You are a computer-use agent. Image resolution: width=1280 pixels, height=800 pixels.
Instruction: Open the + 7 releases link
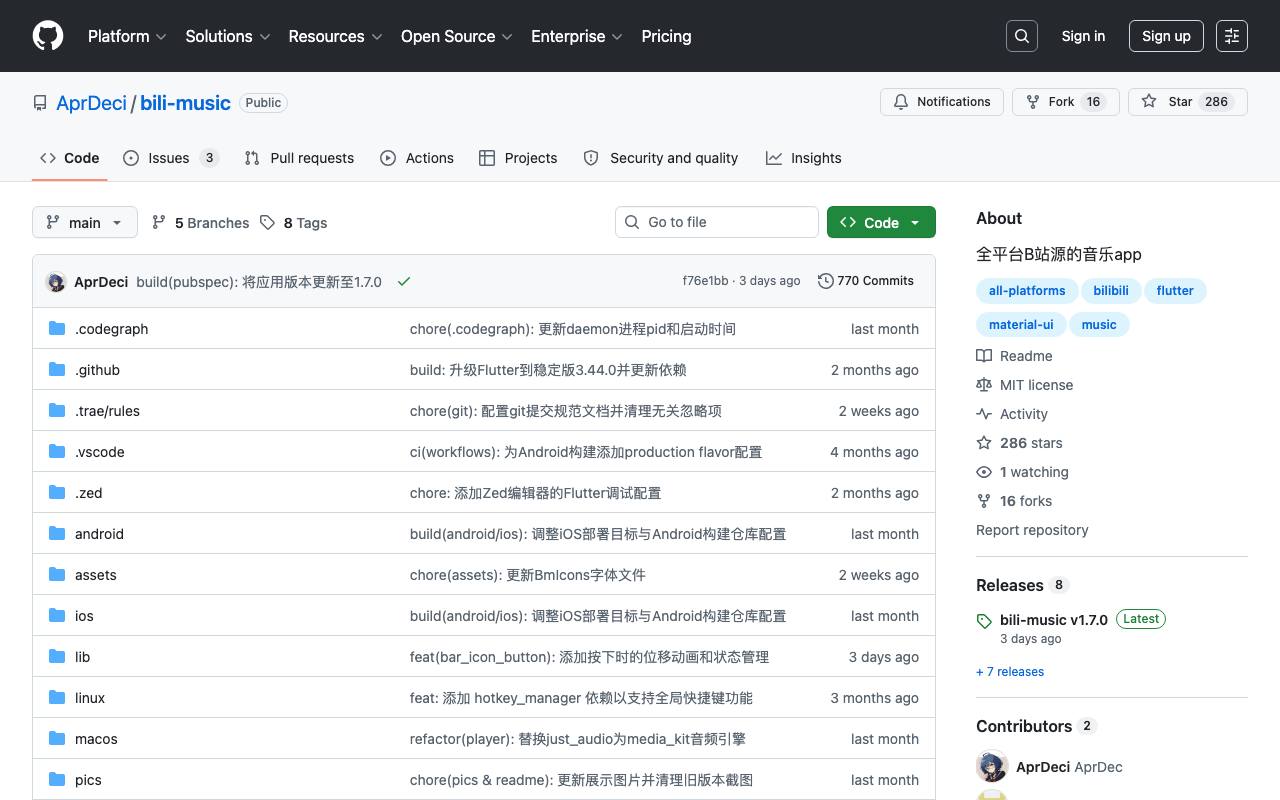coord(1010,672)
